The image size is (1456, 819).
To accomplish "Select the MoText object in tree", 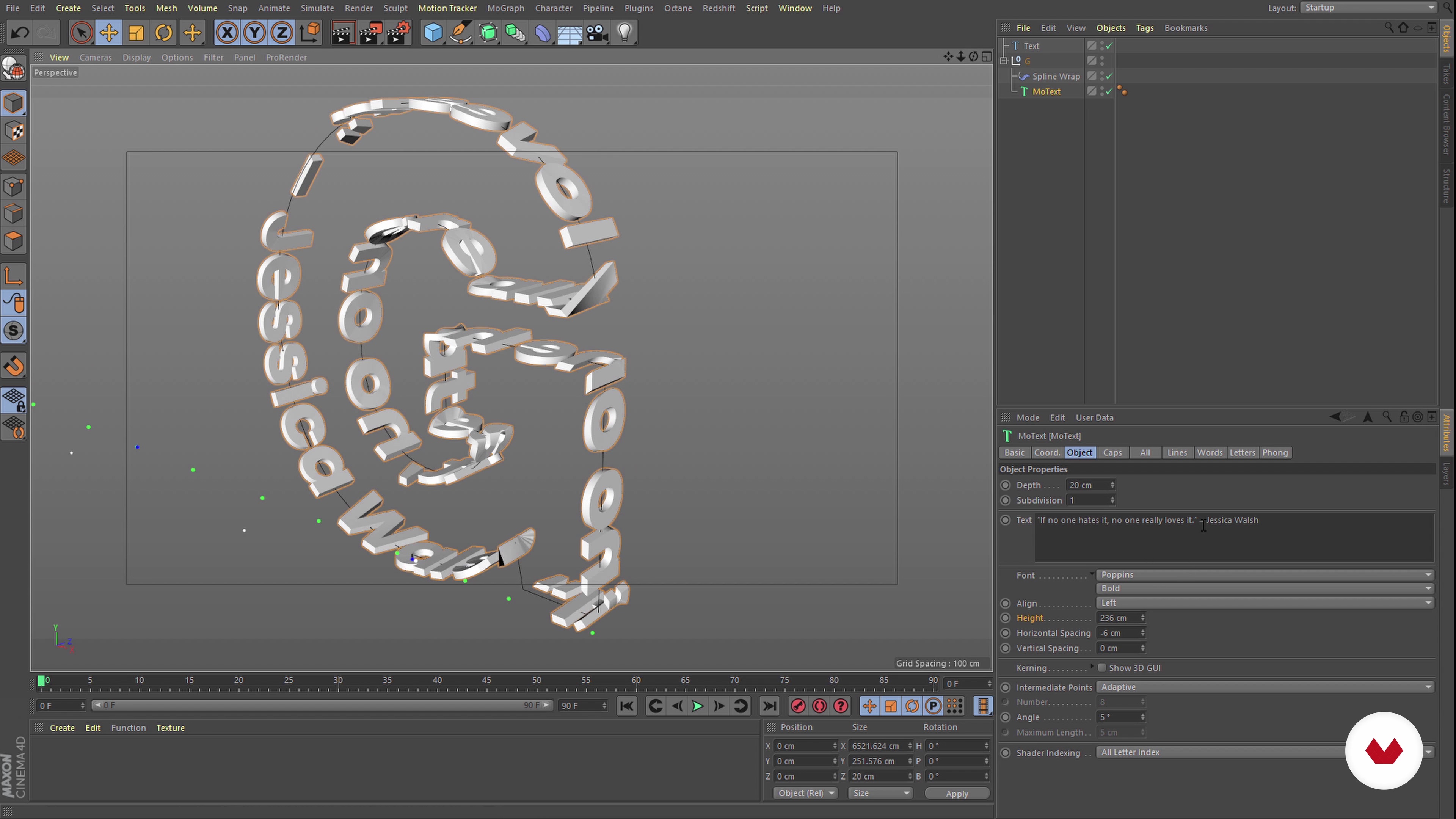I will click(x=1046, y=91).
